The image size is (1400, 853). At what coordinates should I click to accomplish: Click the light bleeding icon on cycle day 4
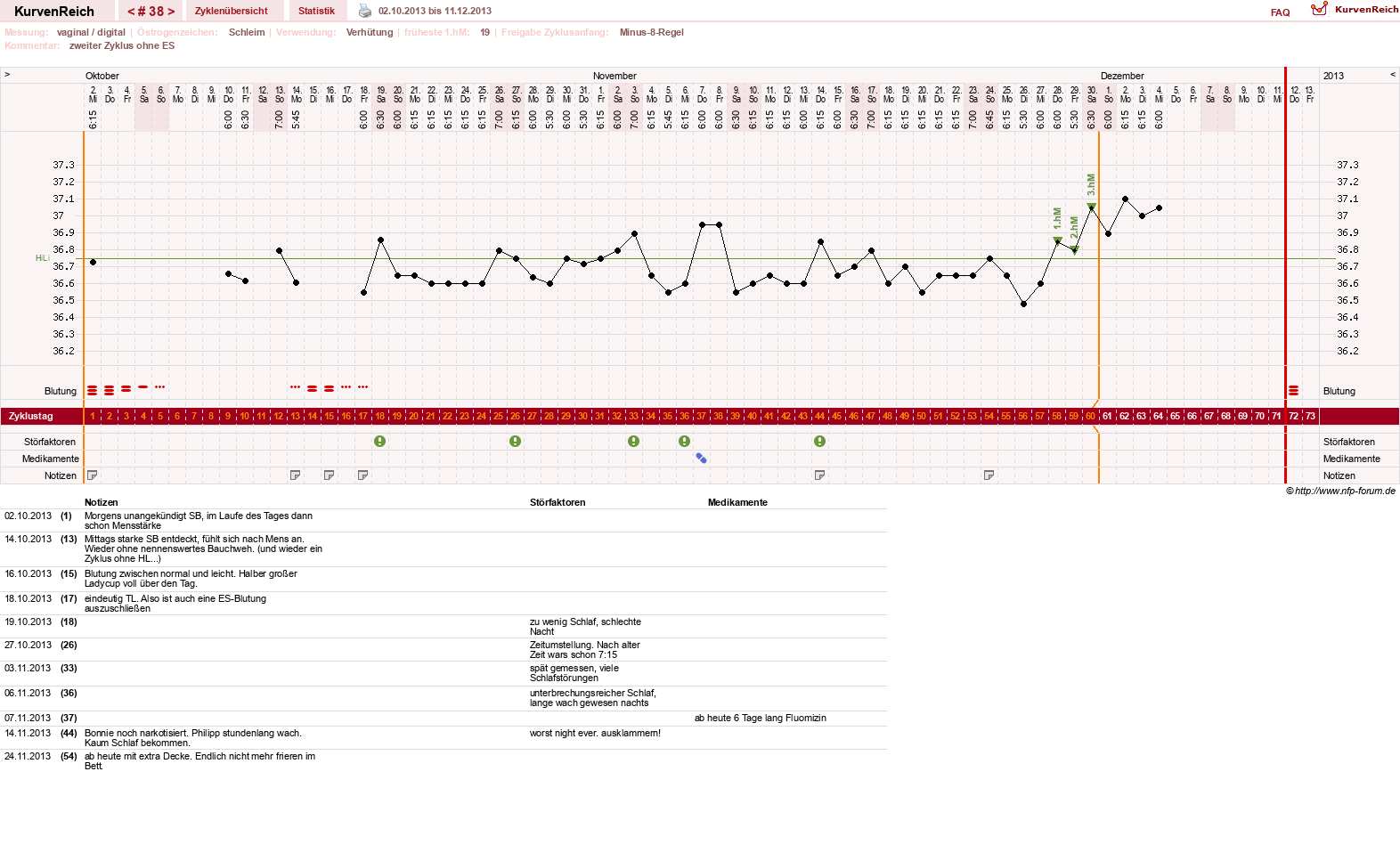click(143, 387)
